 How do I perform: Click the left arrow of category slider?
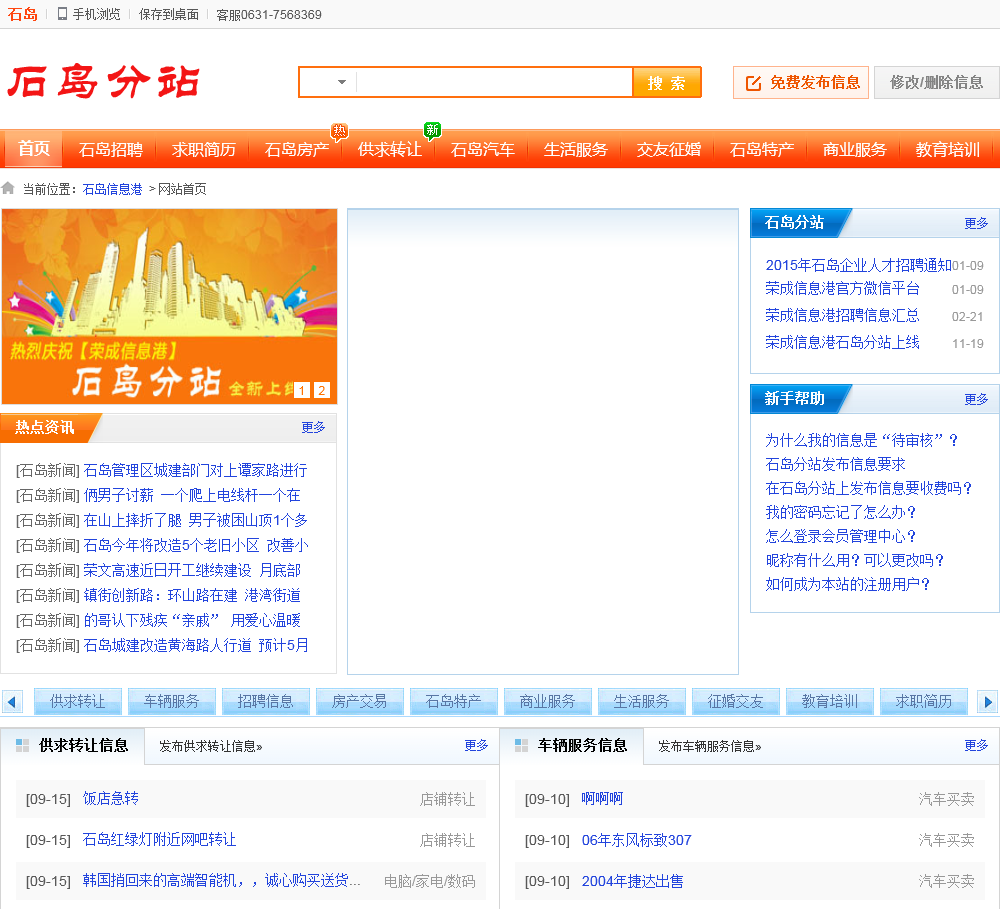(x=12, y=702)
